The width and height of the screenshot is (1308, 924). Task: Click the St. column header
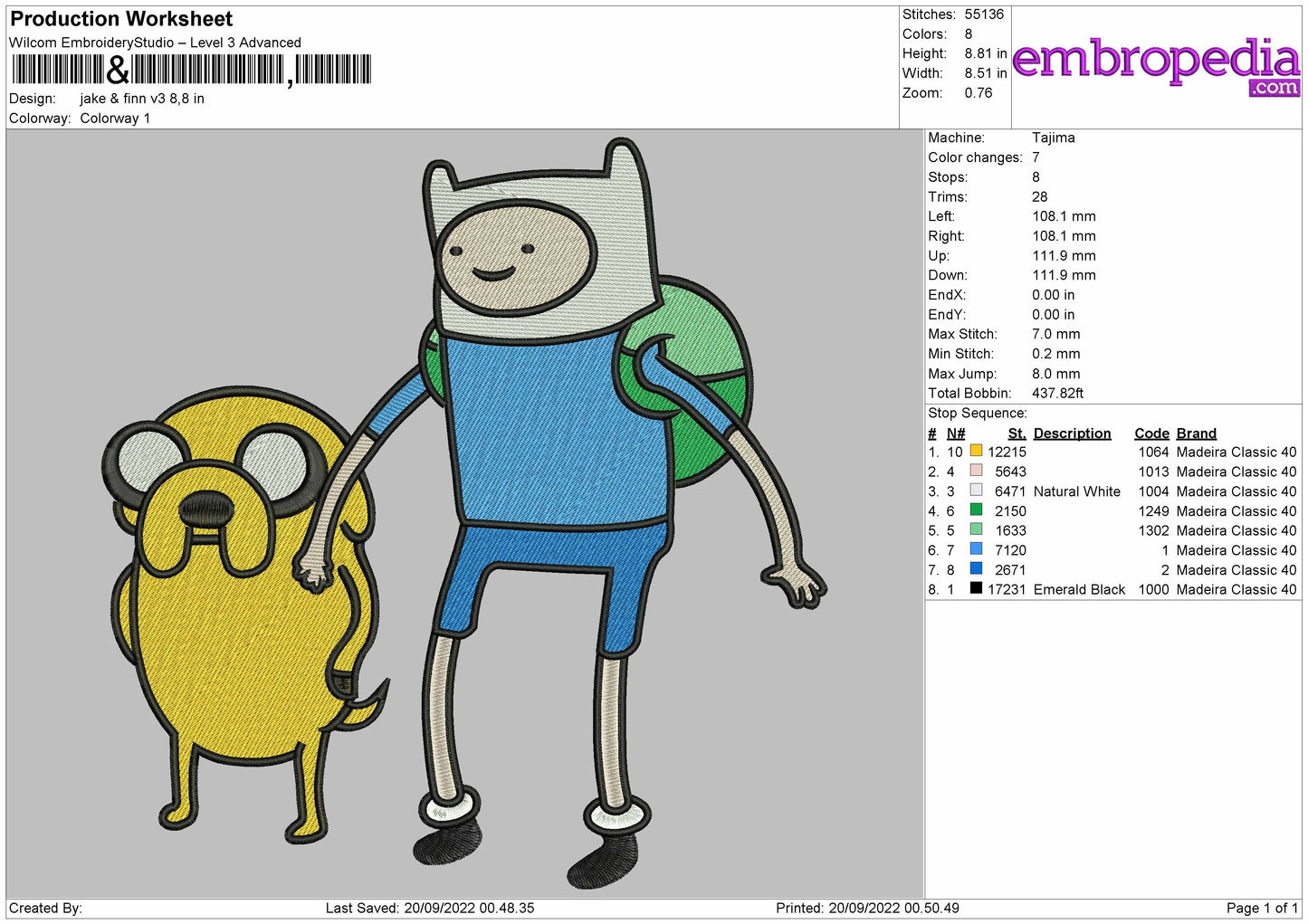tap(1017, 433)
